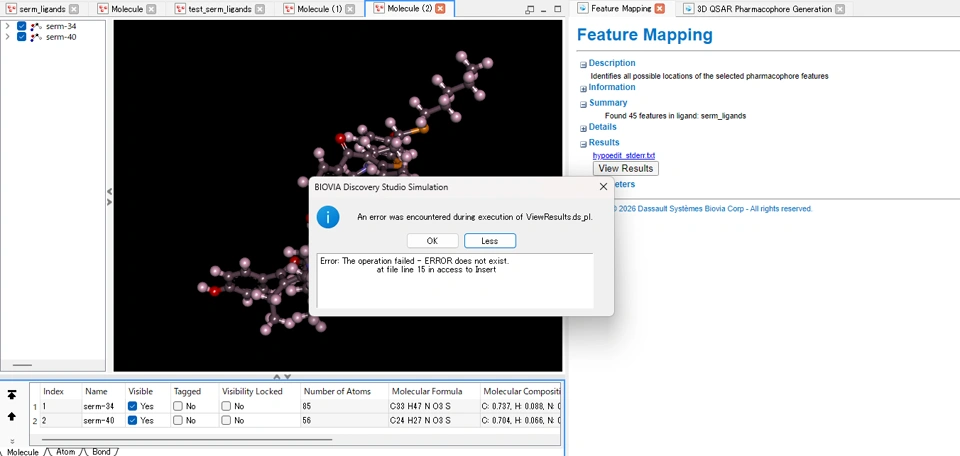Click the Molecule (1) tab document icon
The height and width of the screenshot is (456, 960).
coord(289,9)
